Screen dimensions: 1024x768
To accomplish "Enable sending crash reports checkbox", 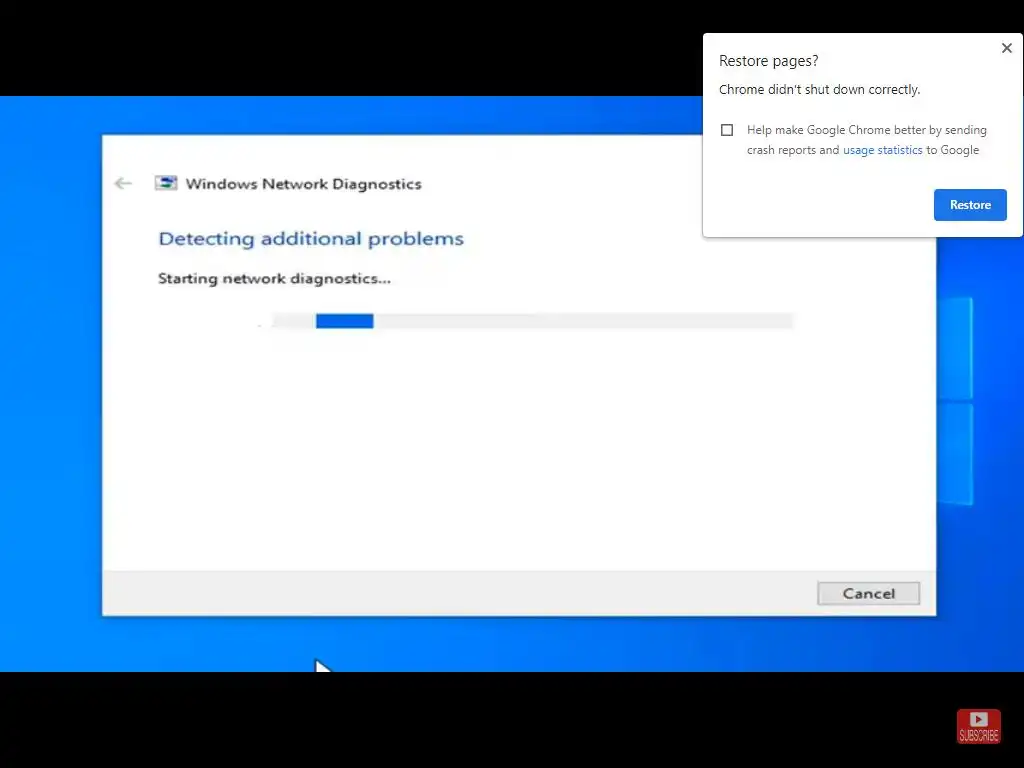I will pyautogui.click(x=727, y=130).
